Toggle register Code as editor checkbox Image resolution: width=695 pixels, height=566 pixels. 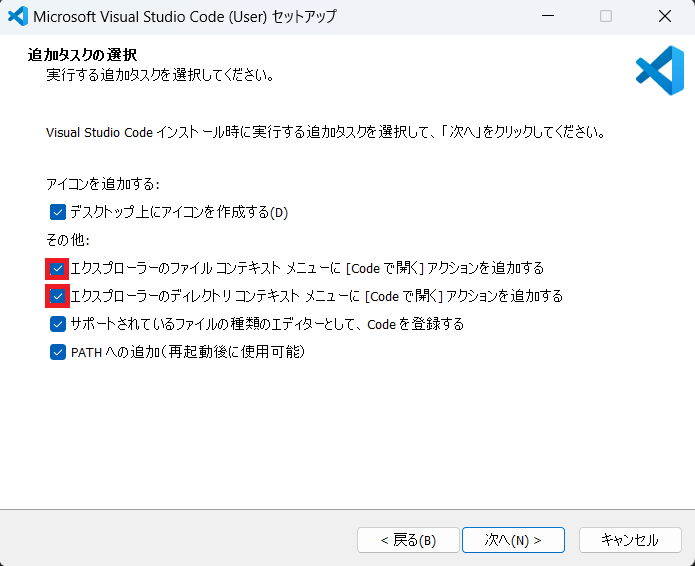point(58,324)
